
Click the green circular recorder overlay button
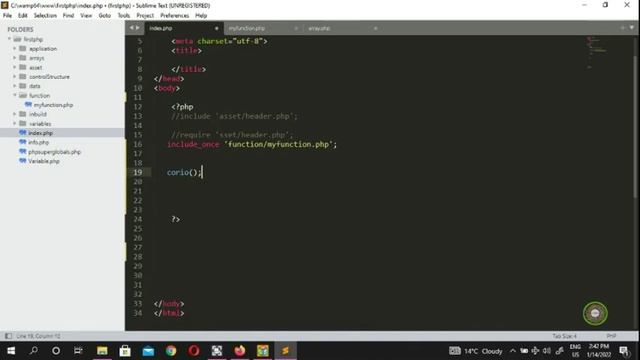[595, 313]
